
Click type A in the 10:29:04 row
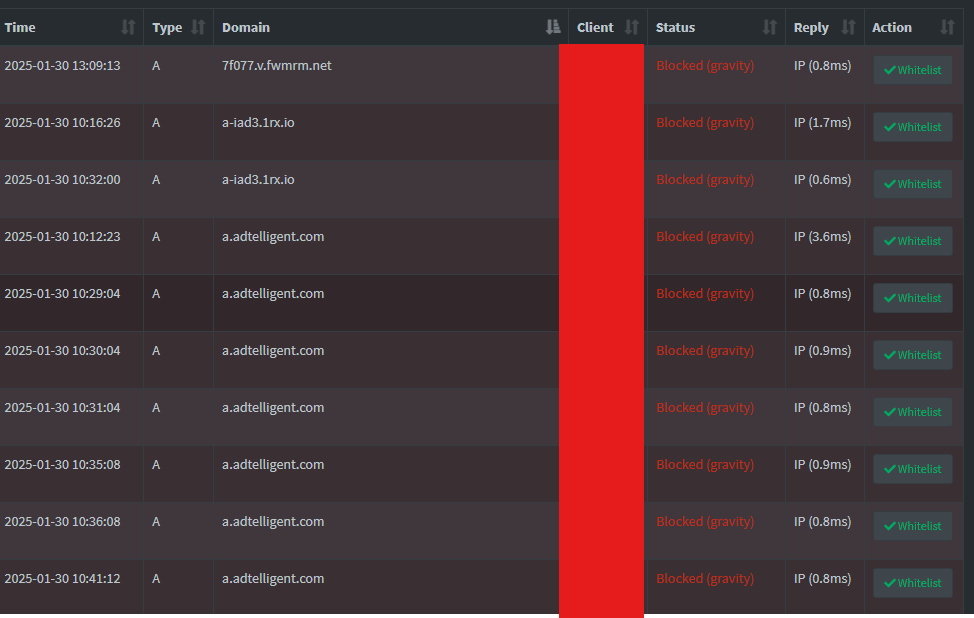[x=156, y=294]
